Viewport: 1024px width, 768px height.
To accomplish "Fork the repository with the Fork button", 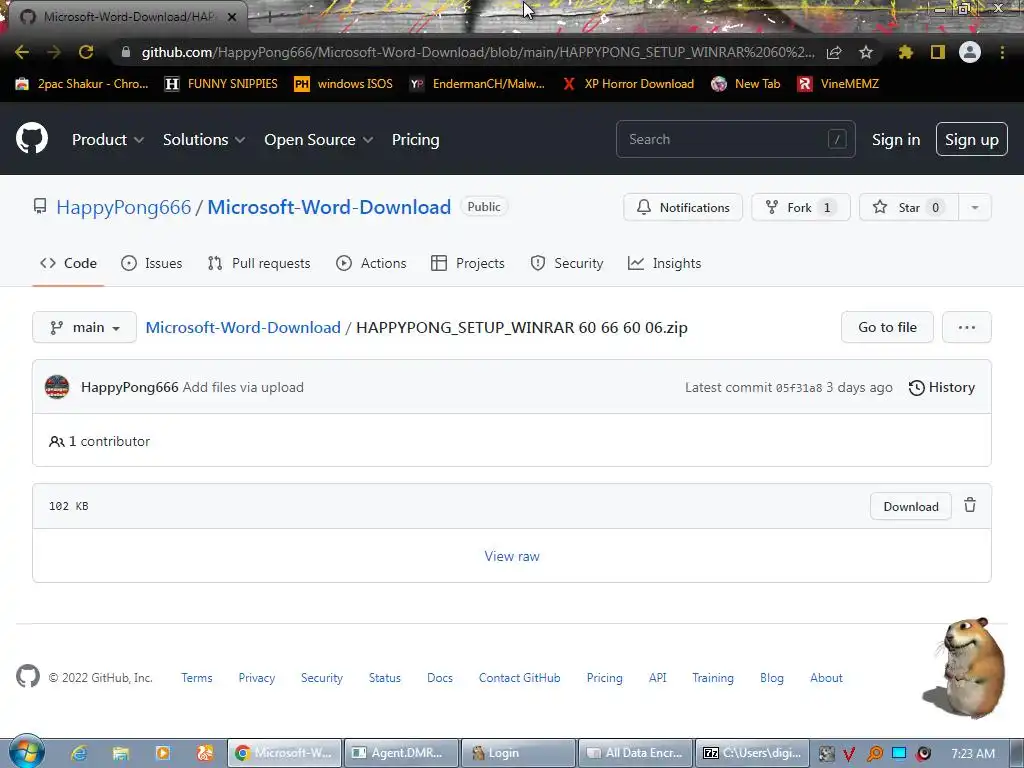I will (x=801, y=208).
